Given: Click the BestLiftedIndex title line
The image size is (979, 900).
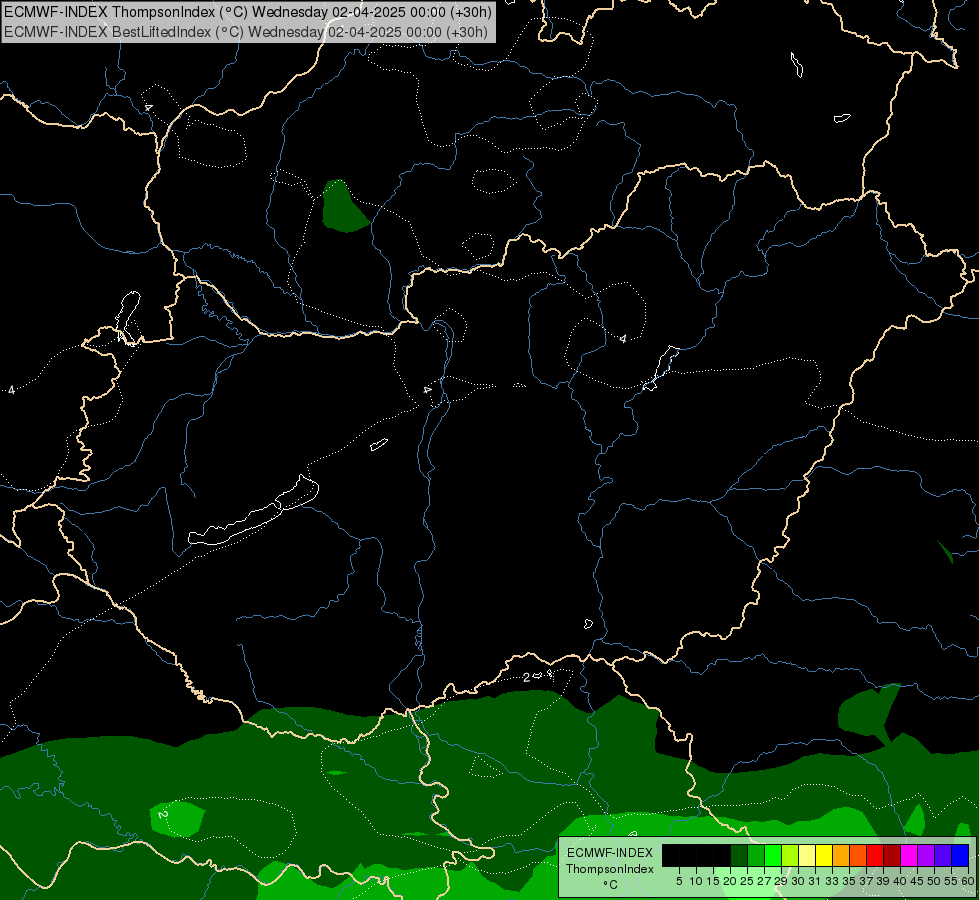Looking at the screenshot, I should point(246,32).
